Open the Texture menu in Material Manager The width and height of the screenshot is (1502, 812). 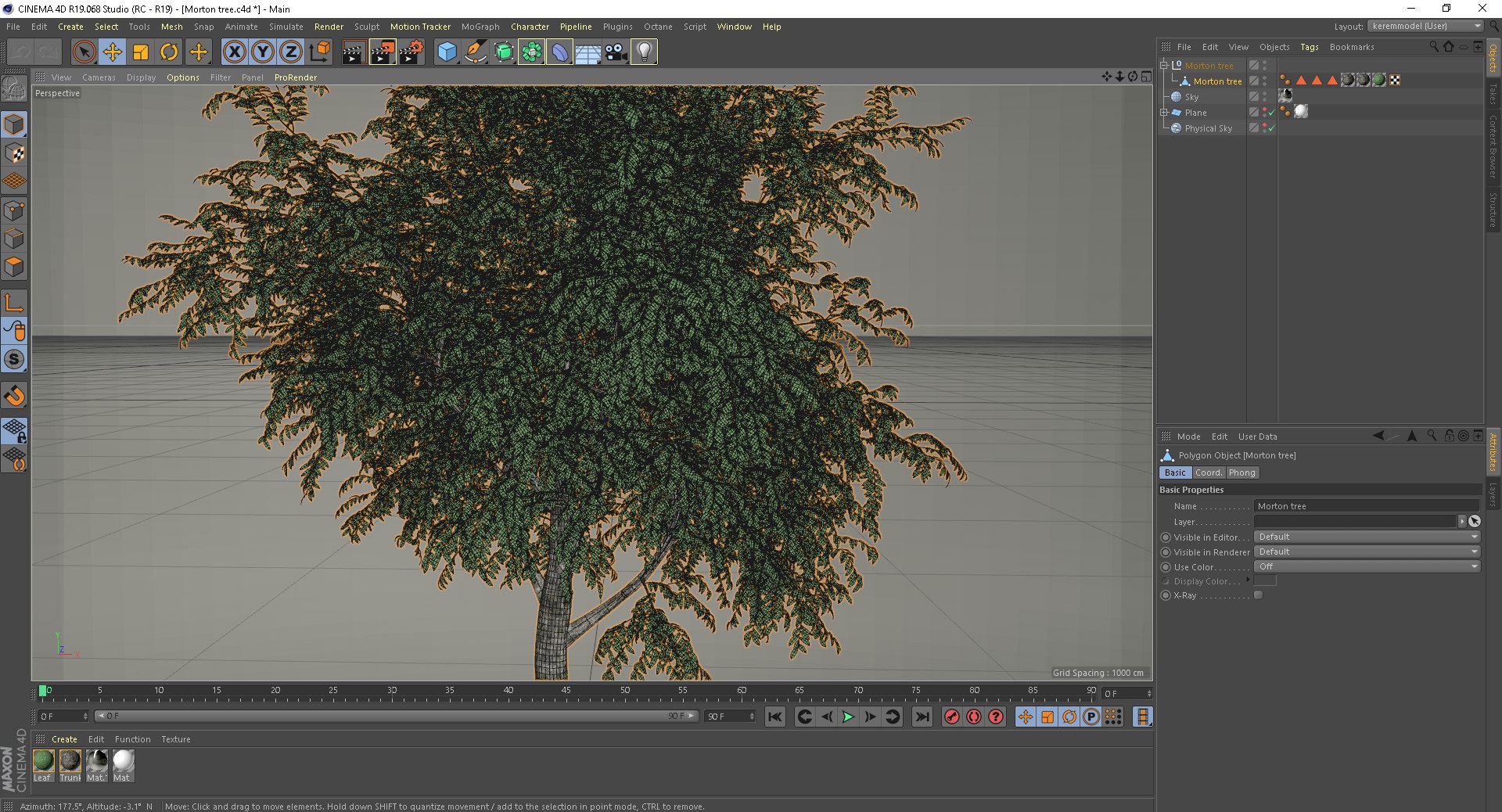[176, 739]
